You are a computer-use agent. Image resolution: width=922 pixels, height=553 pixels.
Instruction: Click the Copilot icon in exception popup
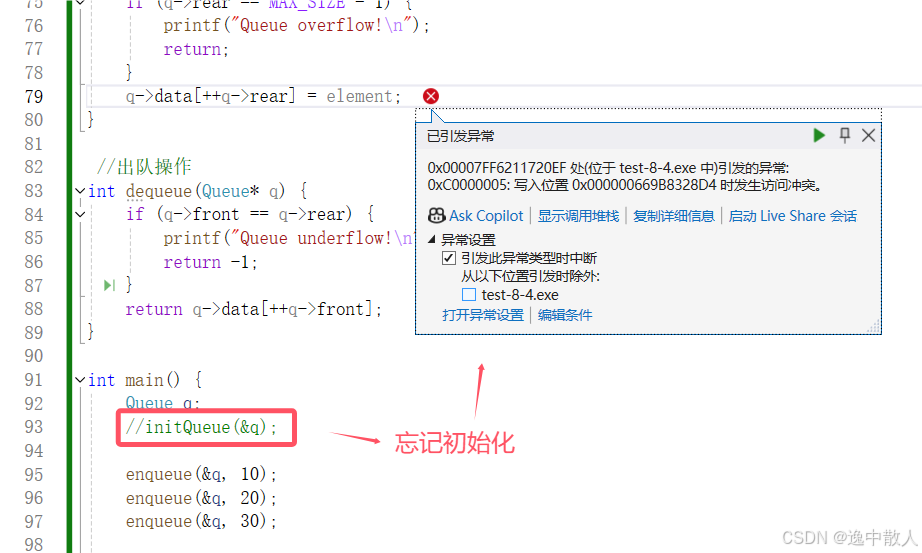click(x=436, y=216)
